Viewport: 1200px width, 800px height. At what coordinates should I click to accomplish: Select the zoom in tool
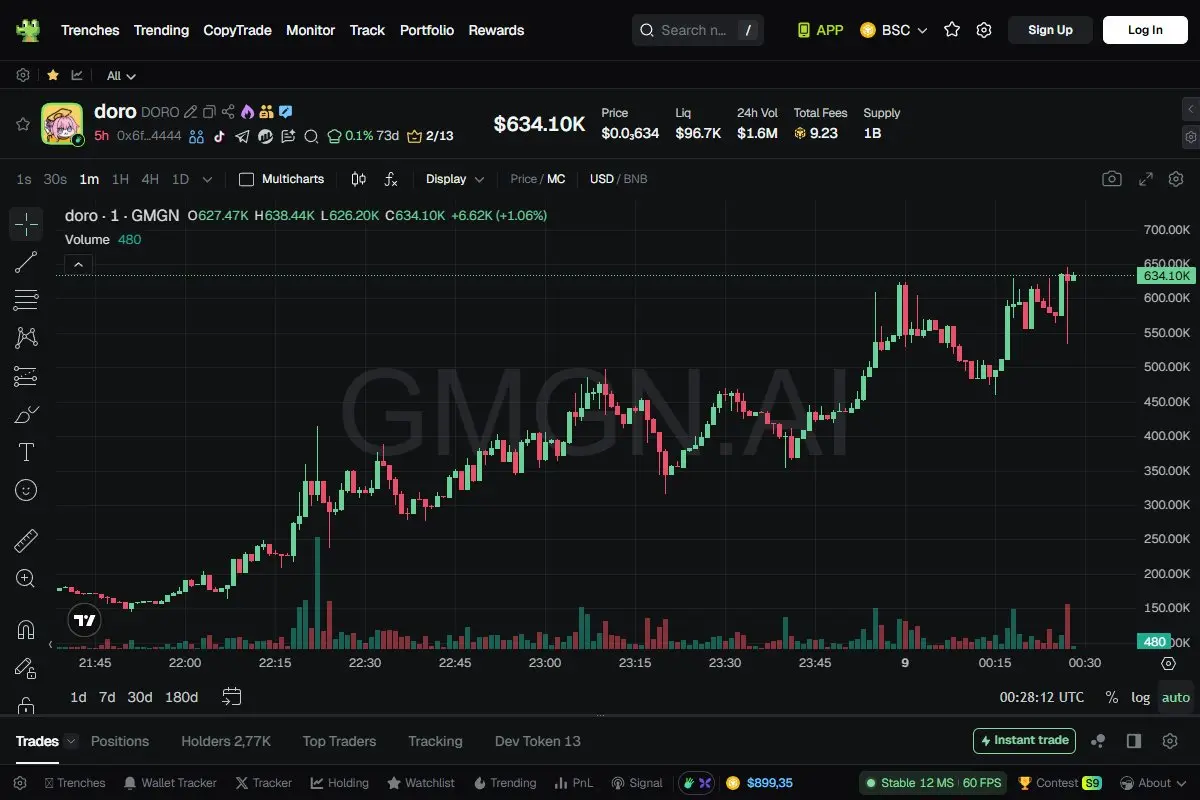[26, 579]
